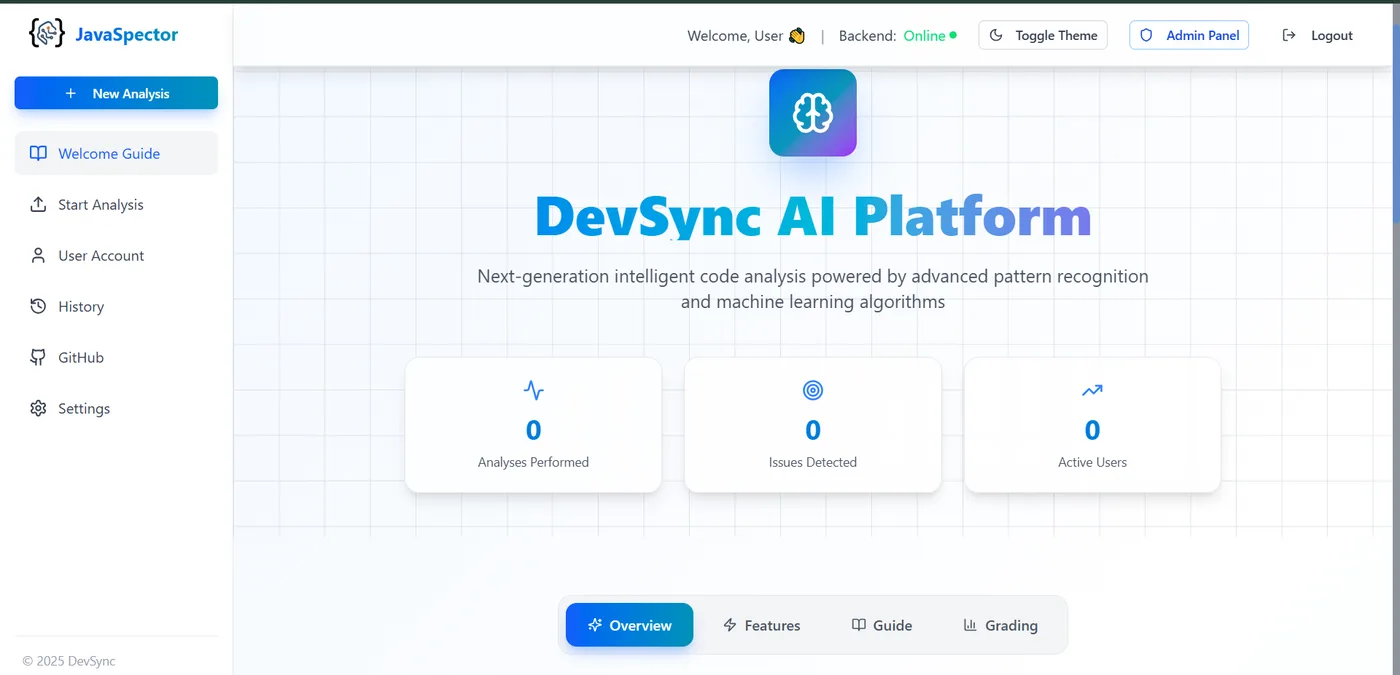Viewport: 1400px width, 675px height.
Task: Click the brain logo tile above the title
Action: point(813,113)
